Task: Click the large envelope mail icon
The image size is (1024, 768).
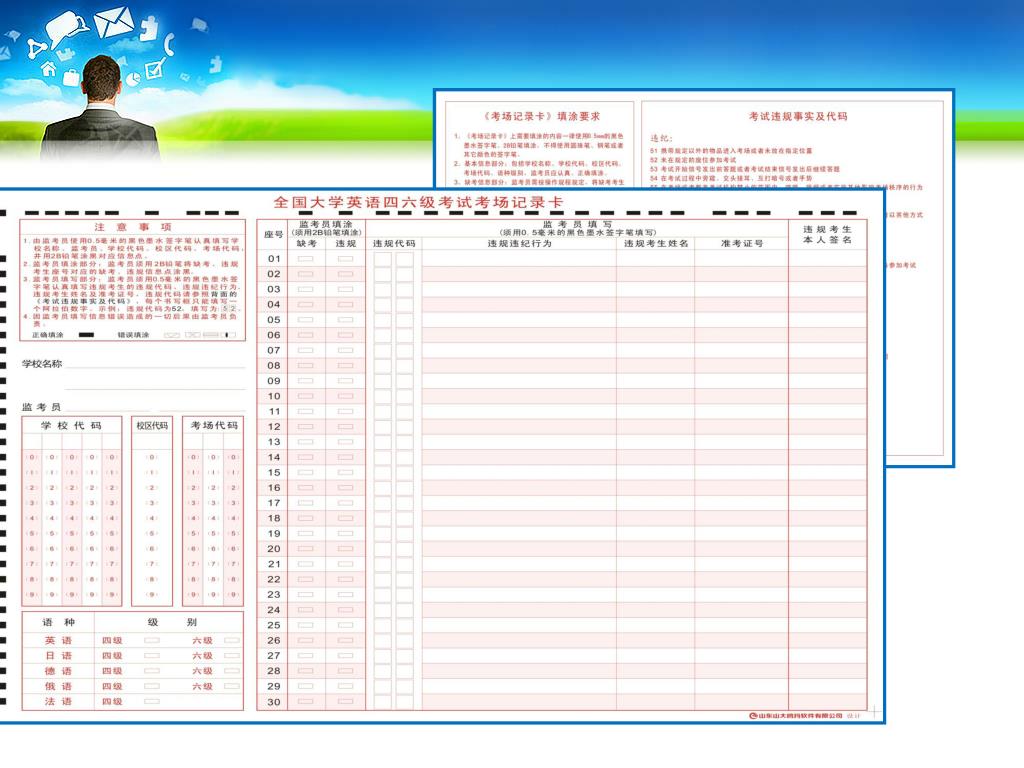Action: (114, 22)
